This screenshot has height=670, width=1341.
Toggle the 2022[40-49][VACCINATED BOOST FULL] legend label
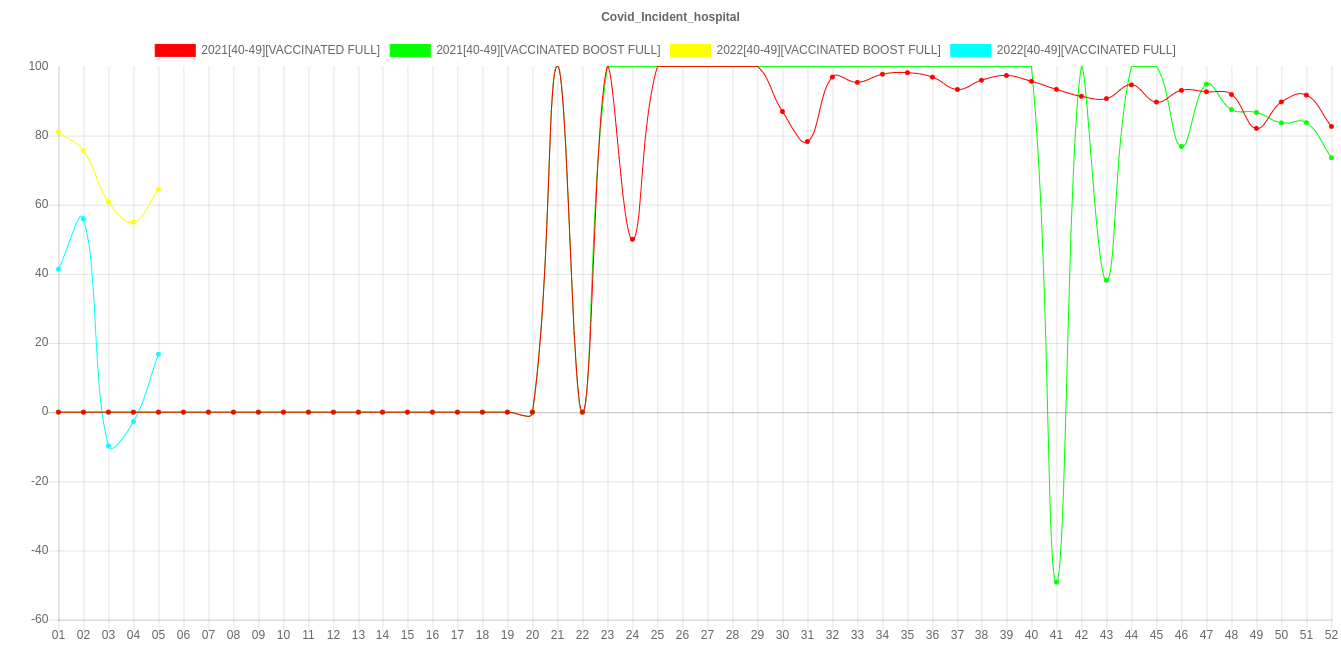click(827, 50)
